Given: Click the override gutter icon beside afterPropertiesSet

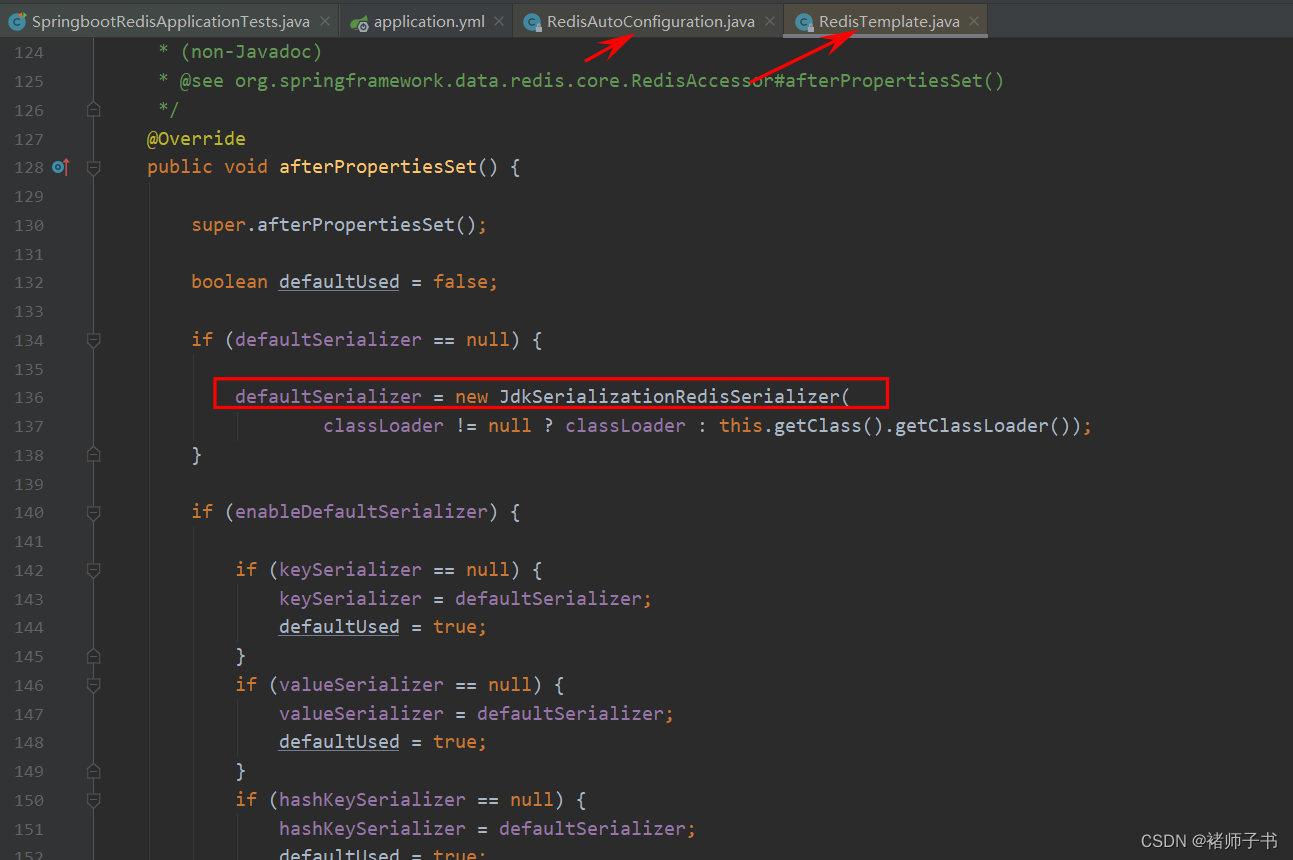Looking at the screenshot, I should pos(60,167).
